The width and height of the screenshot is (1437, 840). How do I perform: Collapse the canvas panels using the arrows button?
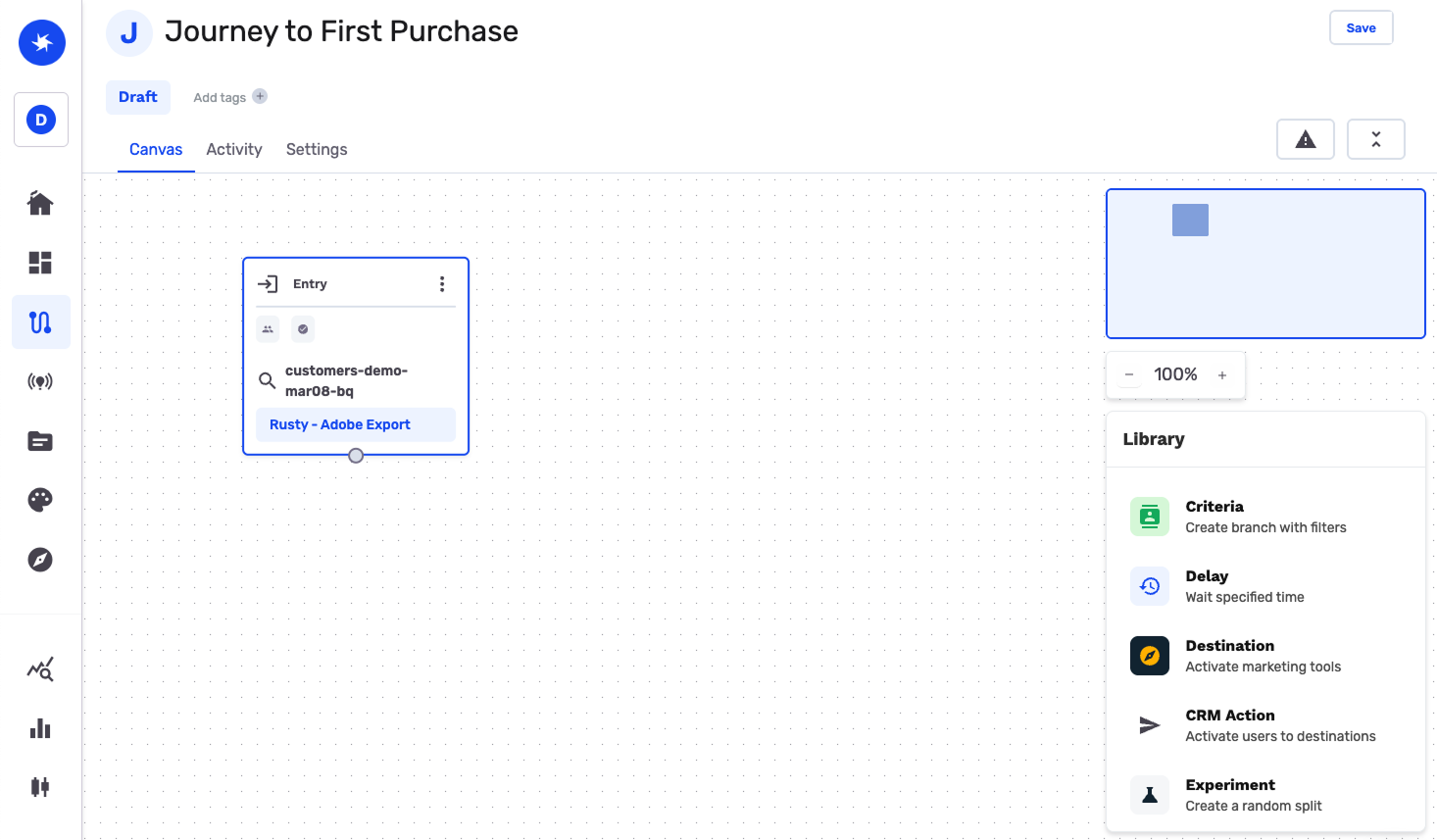(x=1375, y=139)
